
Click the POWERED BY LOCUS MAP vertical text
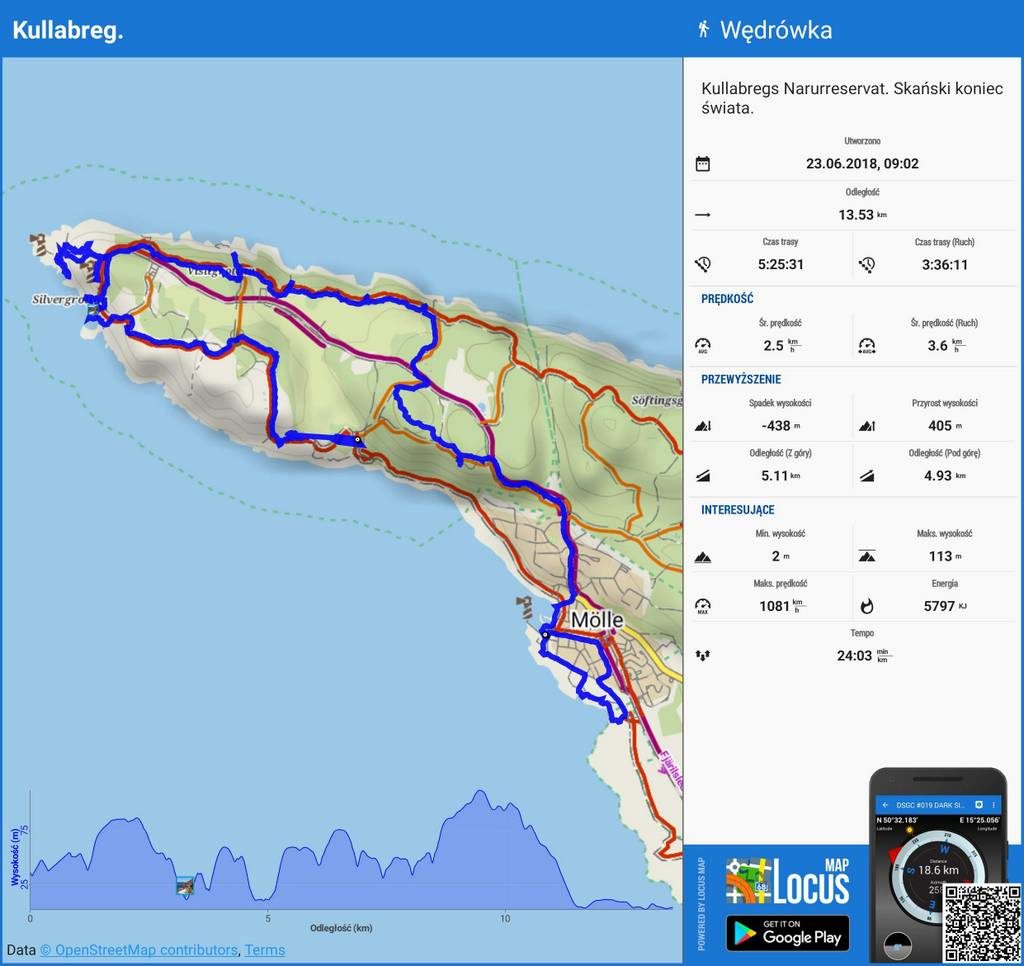(701, 904)
